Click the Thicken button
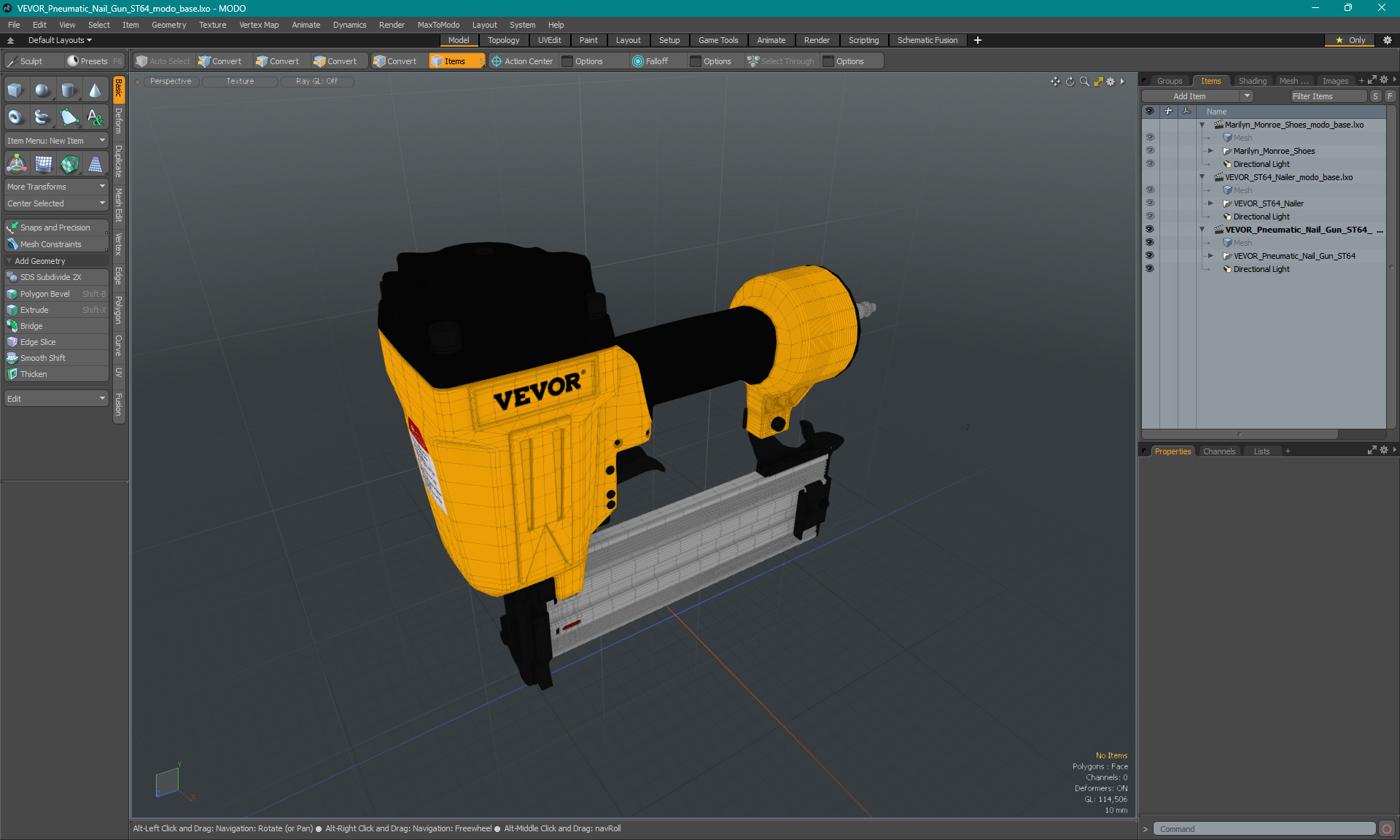The width and height of the screenshot is (1400, 840). (x=56, y=374)
